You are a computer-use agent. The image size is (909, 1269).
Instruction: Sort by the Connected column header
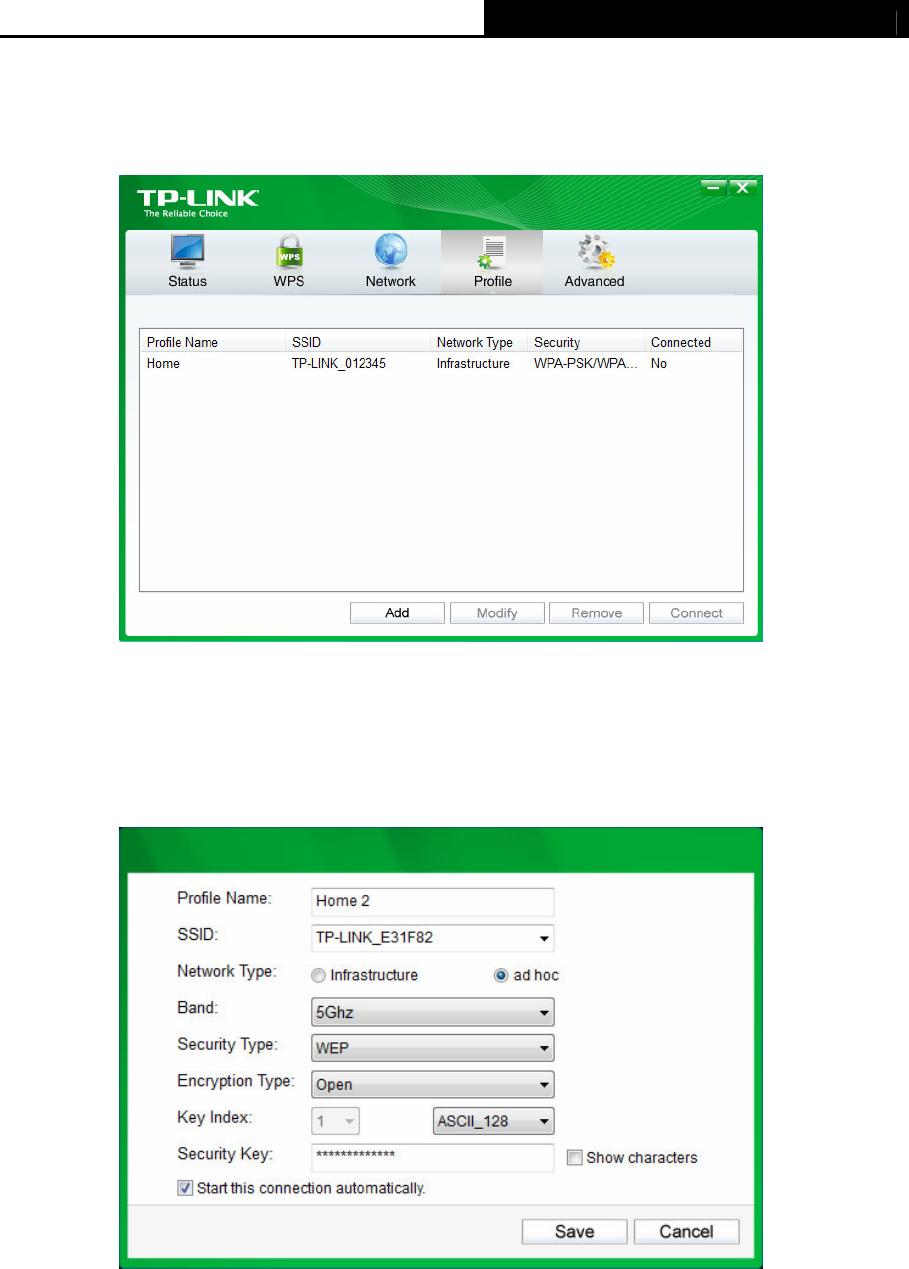pyautogui.click(x=693, y=342)
